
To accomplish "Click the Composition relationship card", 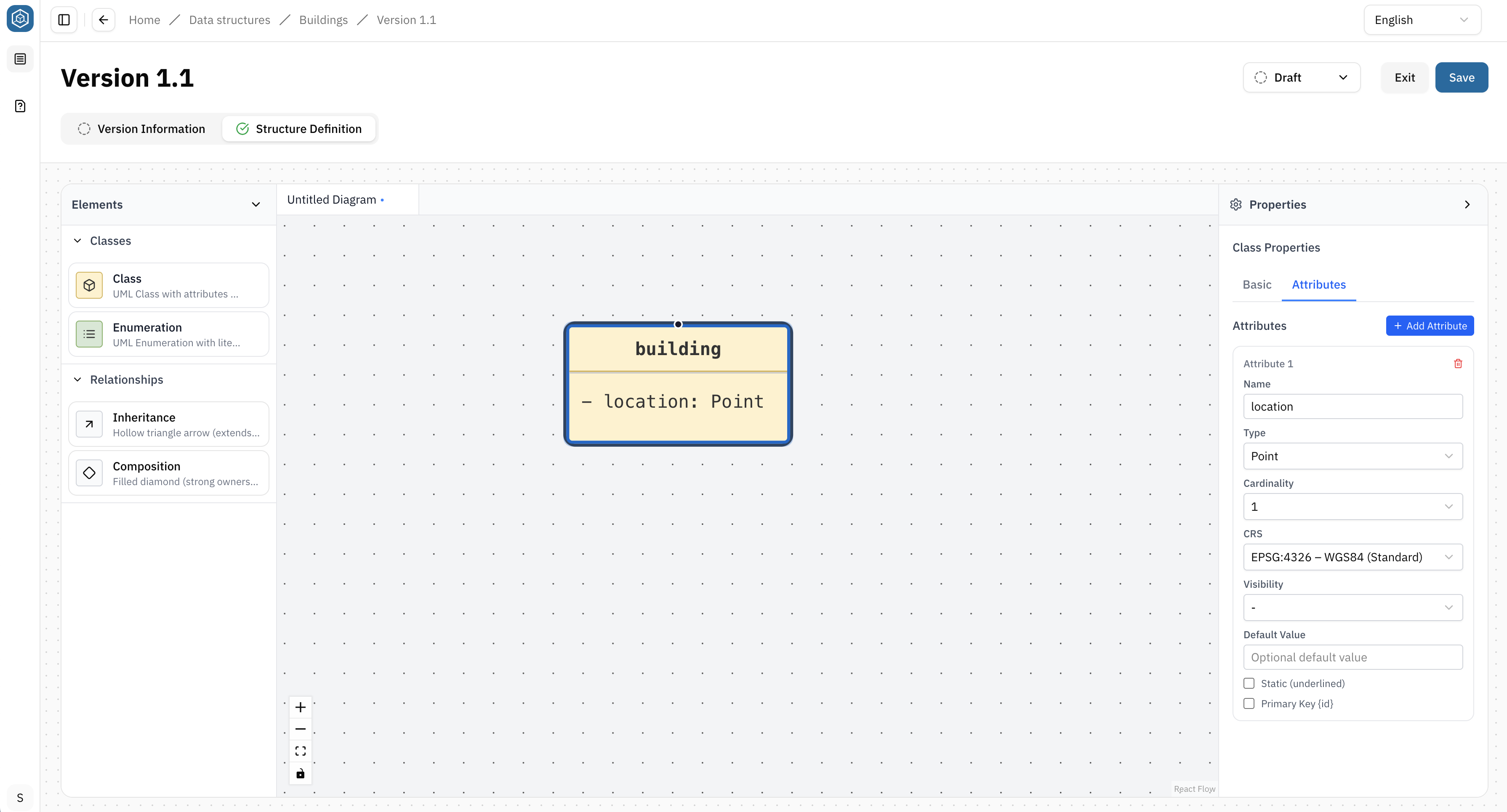I will (168, 472).
